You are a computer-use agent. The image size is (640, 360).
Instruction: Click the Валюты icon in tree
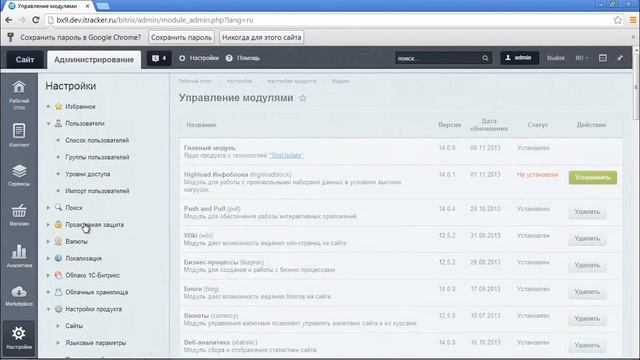(58, 241)
